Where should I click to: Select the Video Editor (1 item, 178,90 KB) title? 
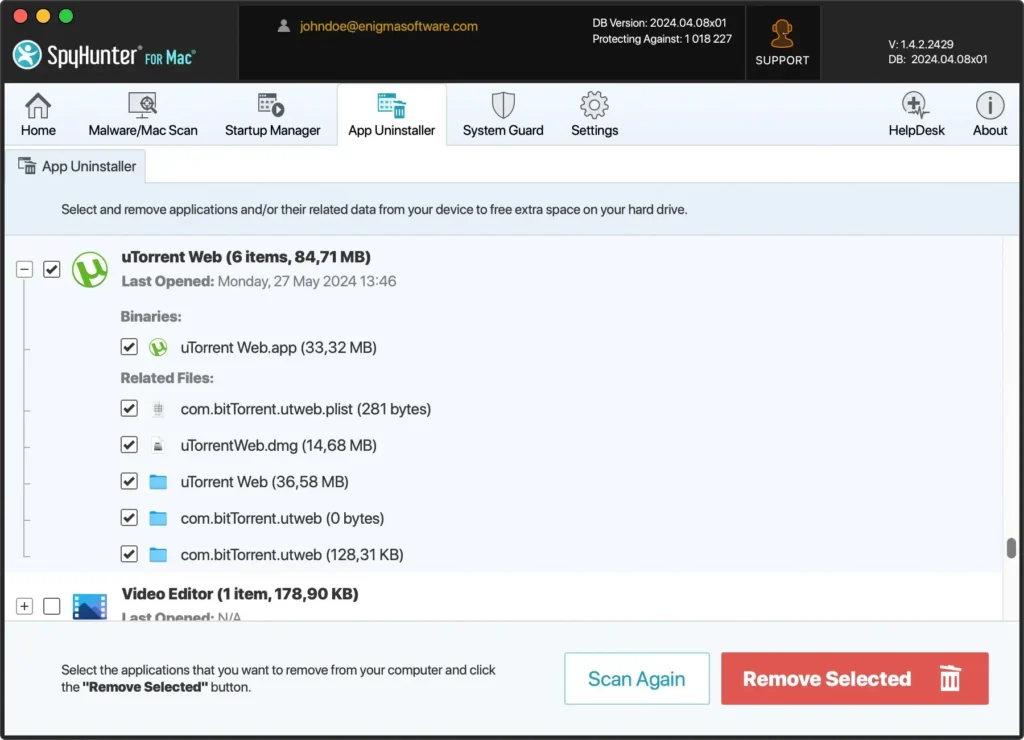240,594
